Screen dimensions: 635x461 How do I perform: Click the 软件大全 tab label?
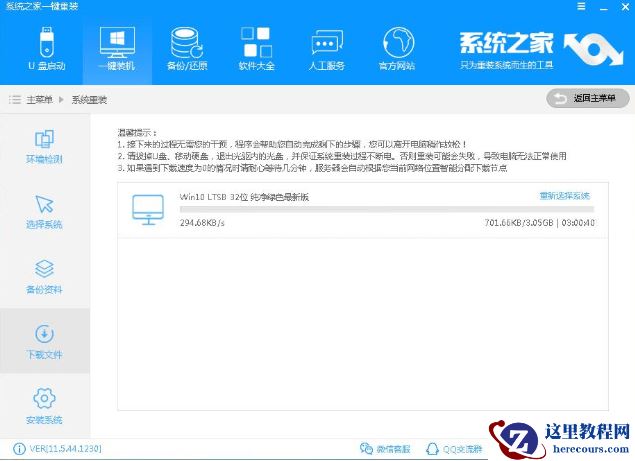click(x=256, y=66)
